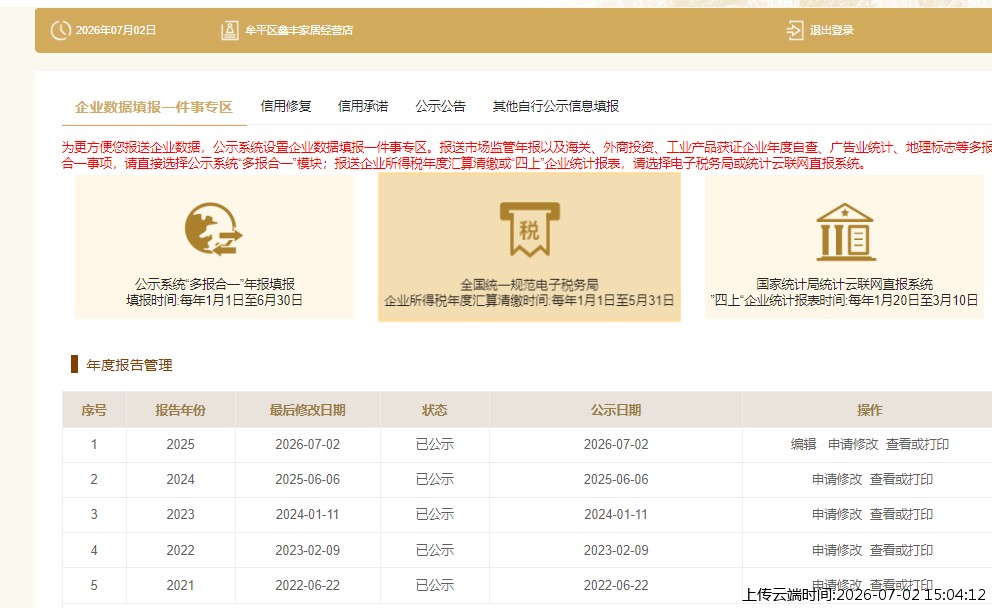The height and width of the screenshot is (608, 992).
Task: Click the 税 tax bureau icon
Action: [x=530, y=229]
